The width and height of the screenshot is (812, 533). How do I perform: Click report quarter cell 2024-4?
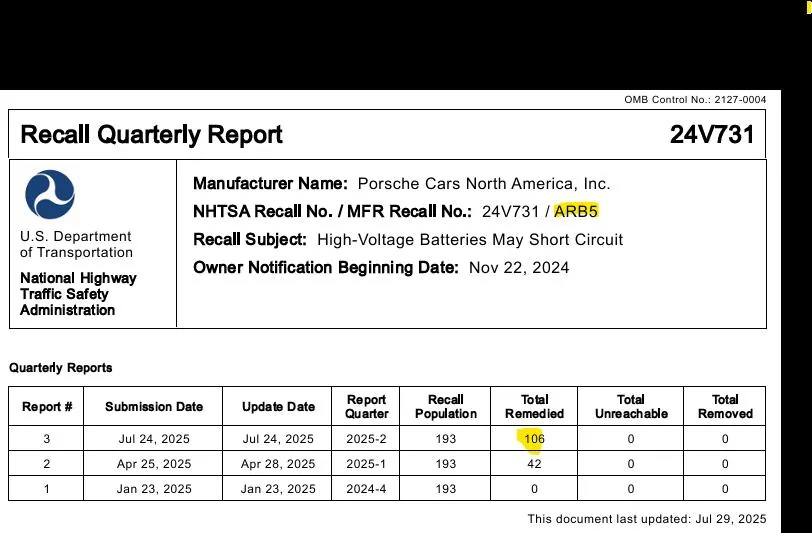coord(367,489)
